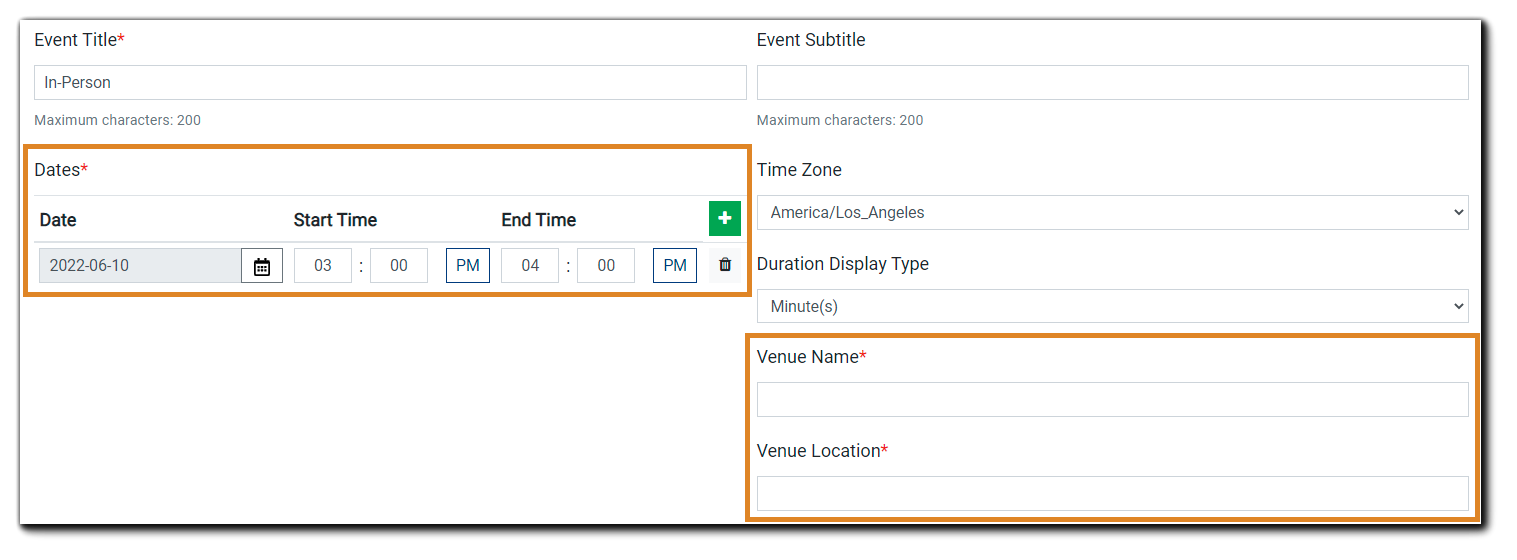
Task: Click the Event Title label
Action: pos(79,40)
